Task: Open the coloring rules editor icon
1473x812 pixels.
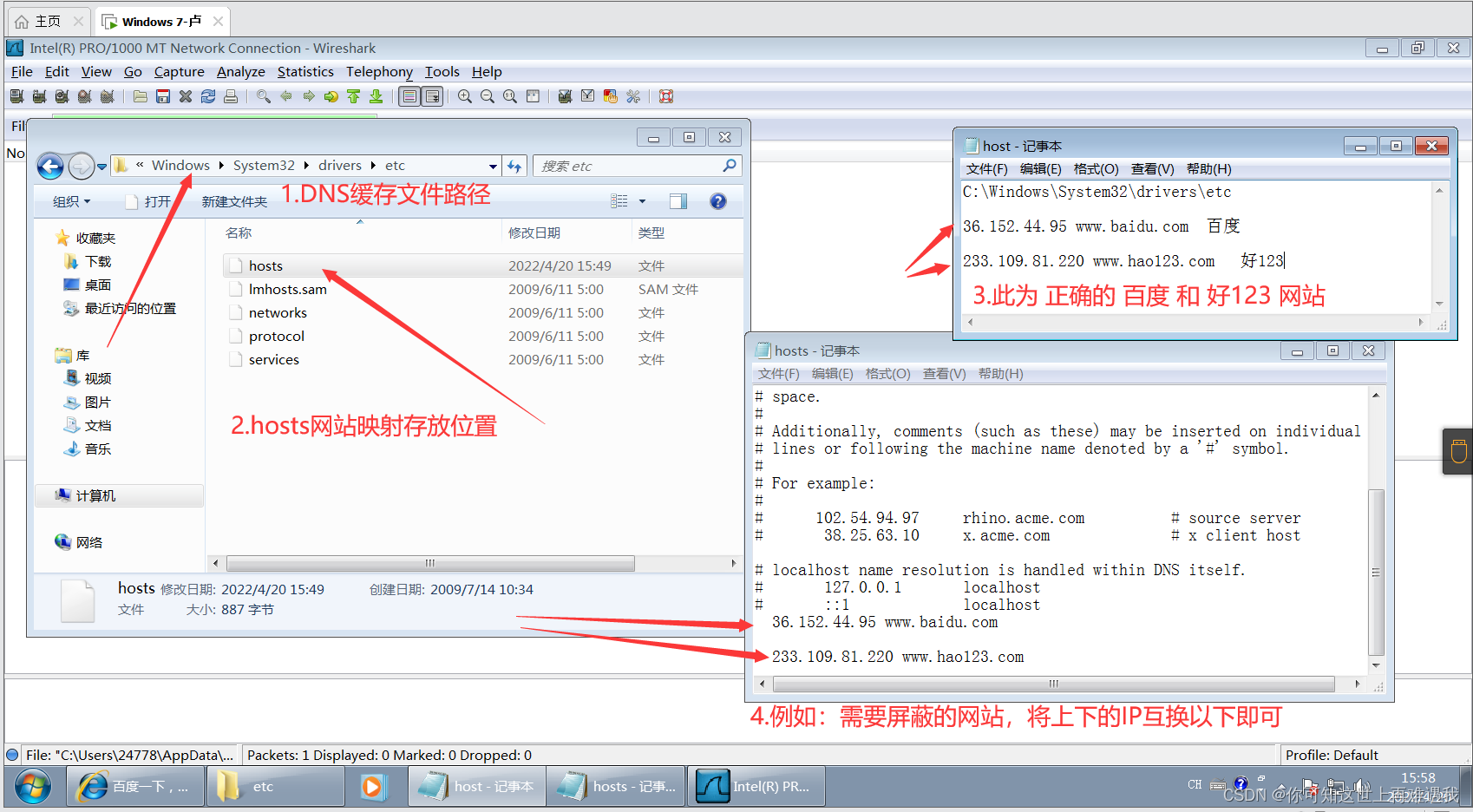Action: coord(611,96)
